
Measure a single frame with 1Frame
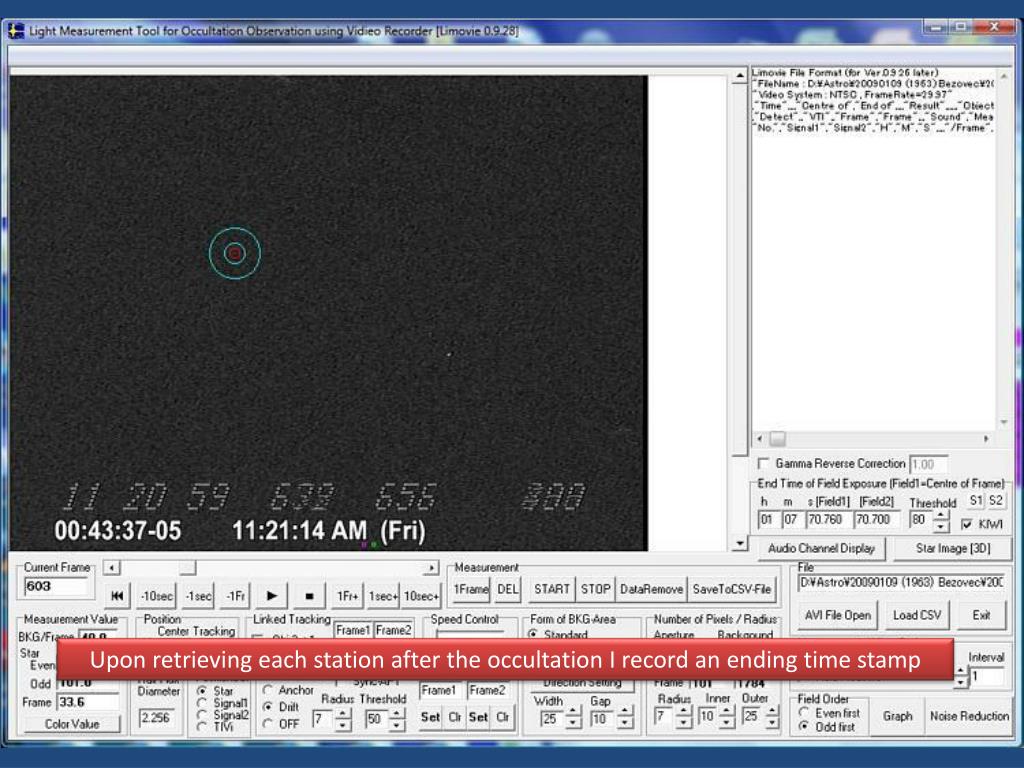[x=471, y=589]
